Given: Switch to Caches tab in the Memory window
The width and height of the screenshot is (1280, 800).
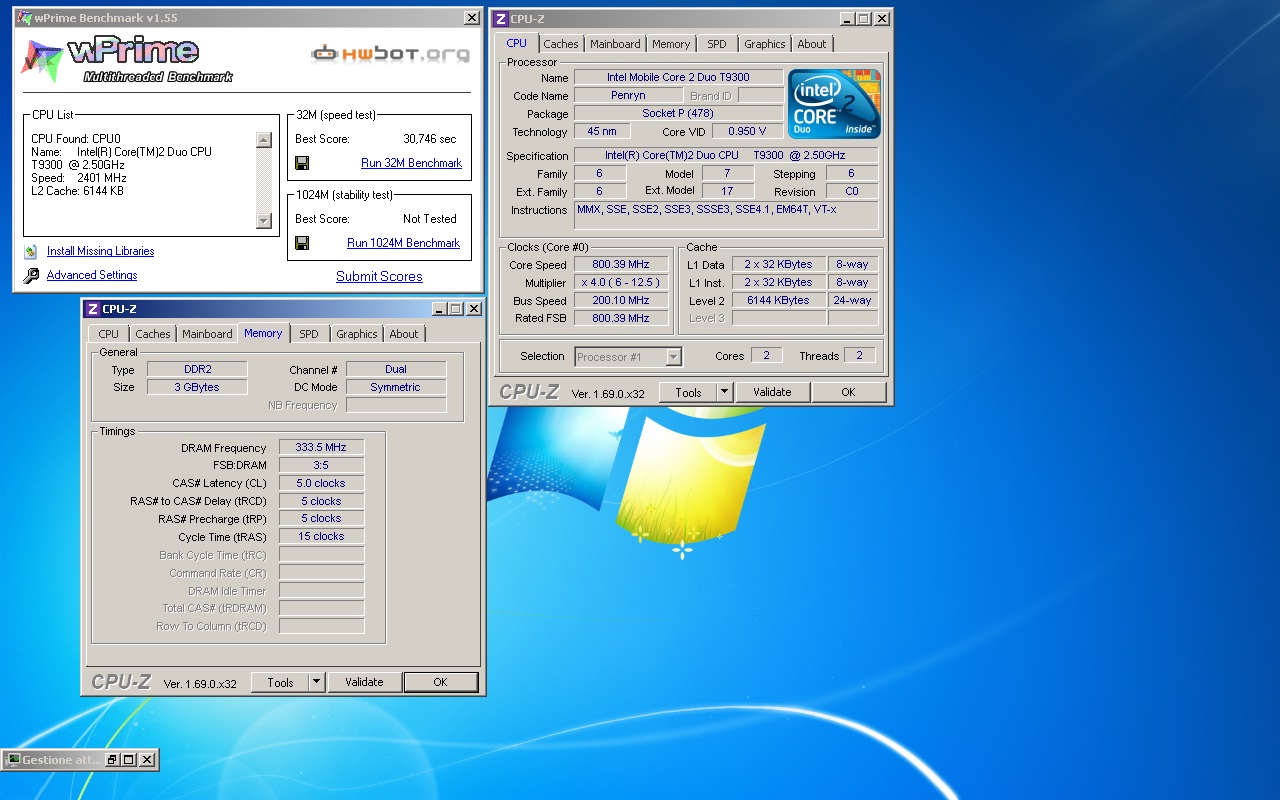Looking at the screenshot, I should (x=153, y=334).
